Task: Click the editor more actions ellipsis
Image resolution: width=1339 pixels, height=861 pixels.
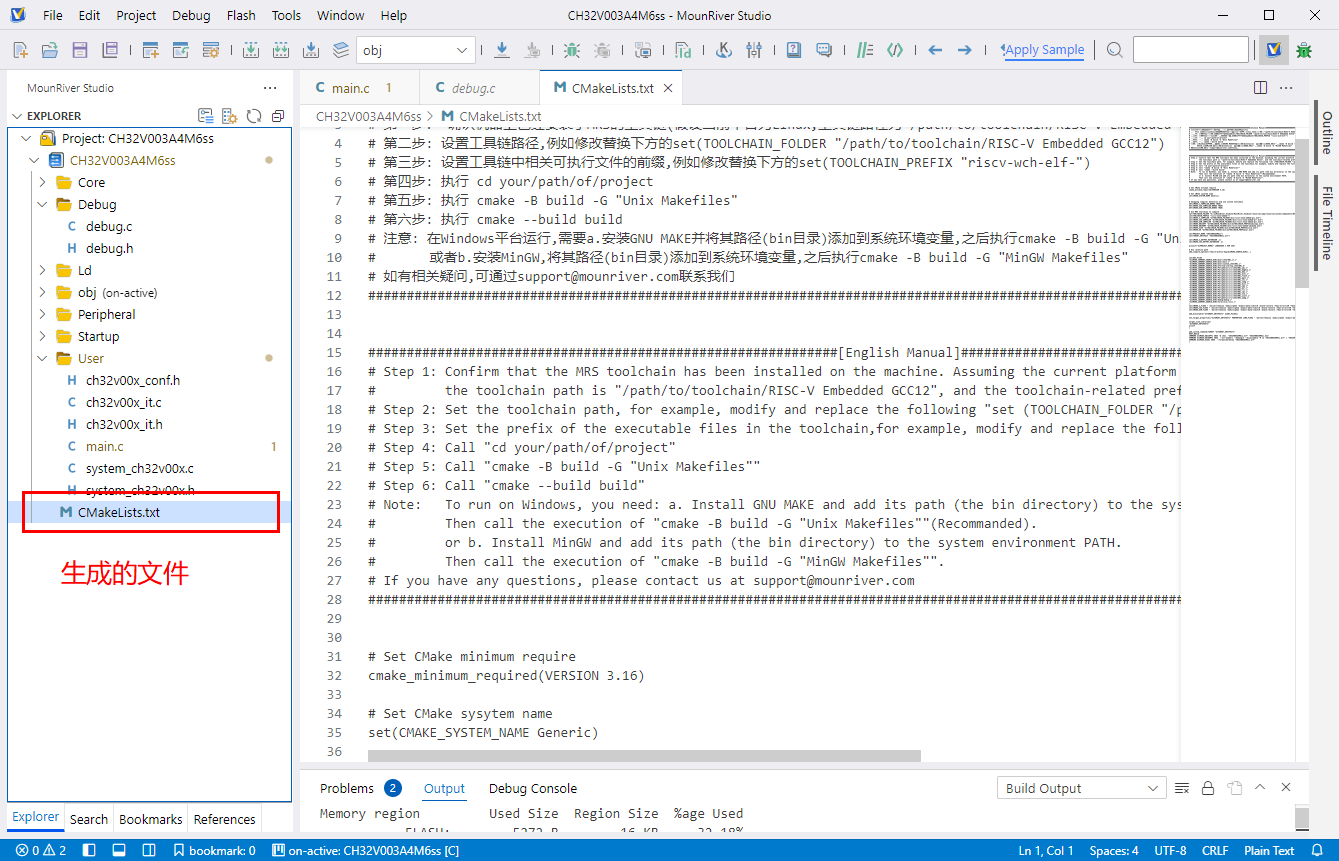Action: 1286,88
